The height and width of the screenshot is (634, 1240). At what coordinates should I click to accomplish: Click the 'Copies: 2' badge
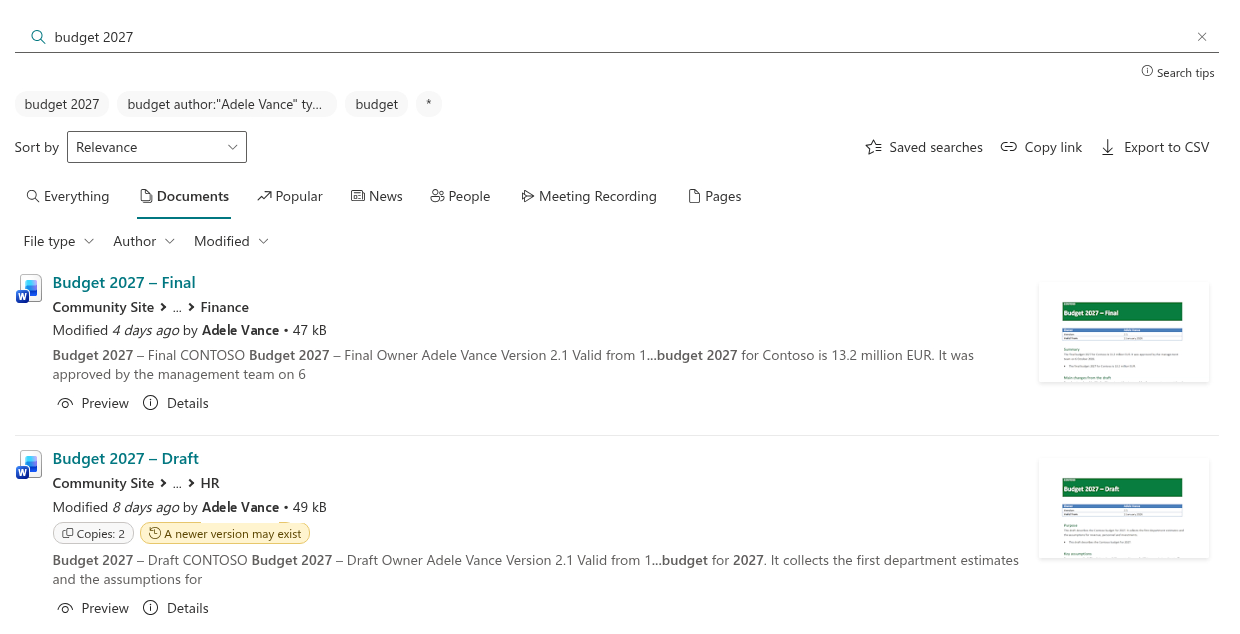93,534
